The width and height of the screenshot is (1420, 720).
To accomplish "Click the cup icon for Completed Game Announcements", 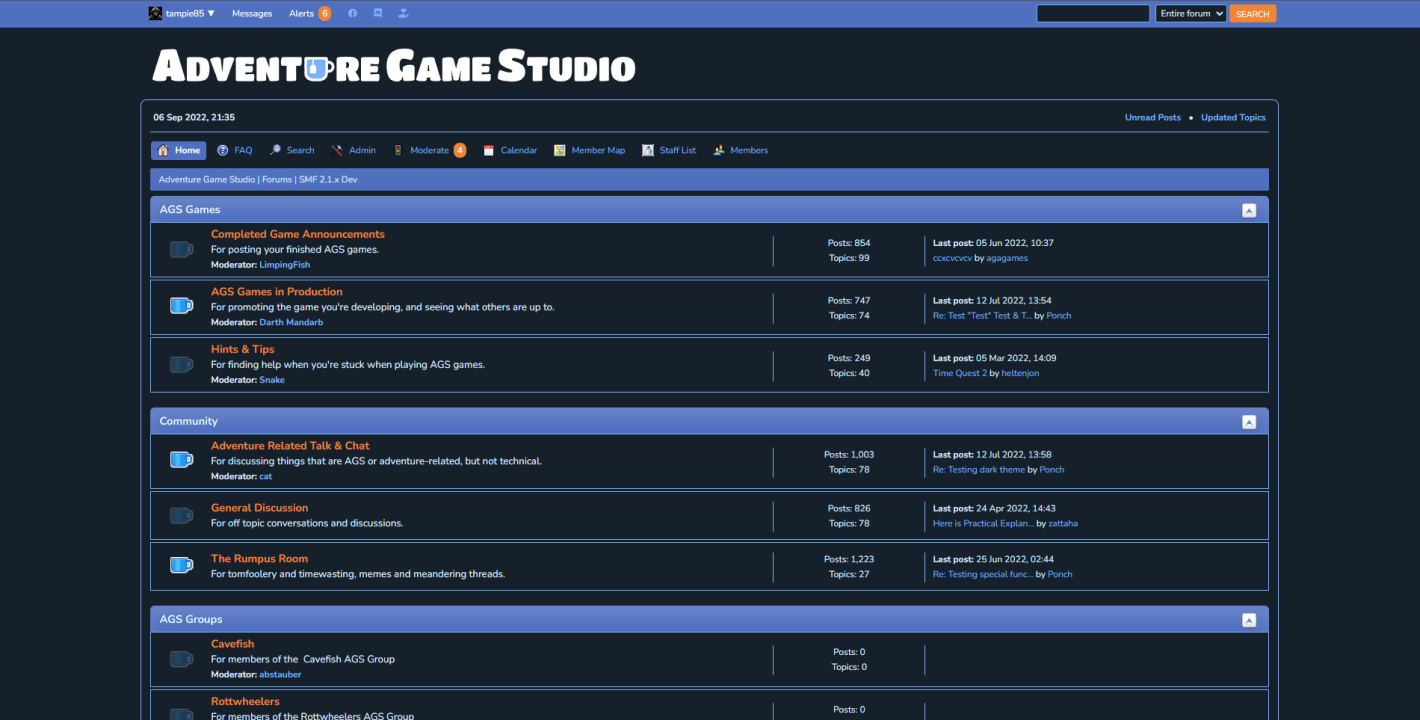I will click(x=181, y=249).
